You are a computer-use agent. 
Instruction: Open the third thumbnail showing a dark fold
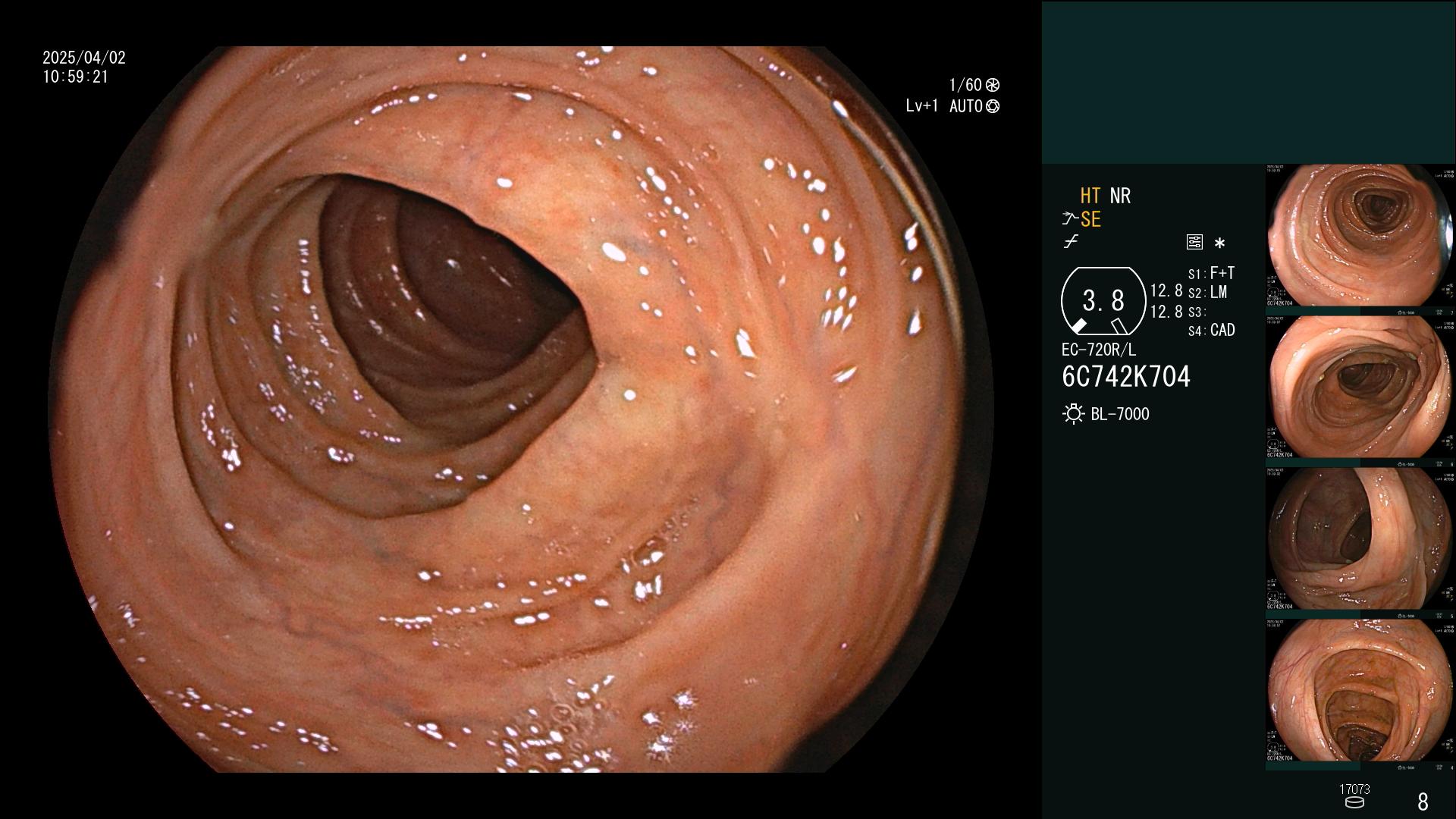pos(1360,539)
